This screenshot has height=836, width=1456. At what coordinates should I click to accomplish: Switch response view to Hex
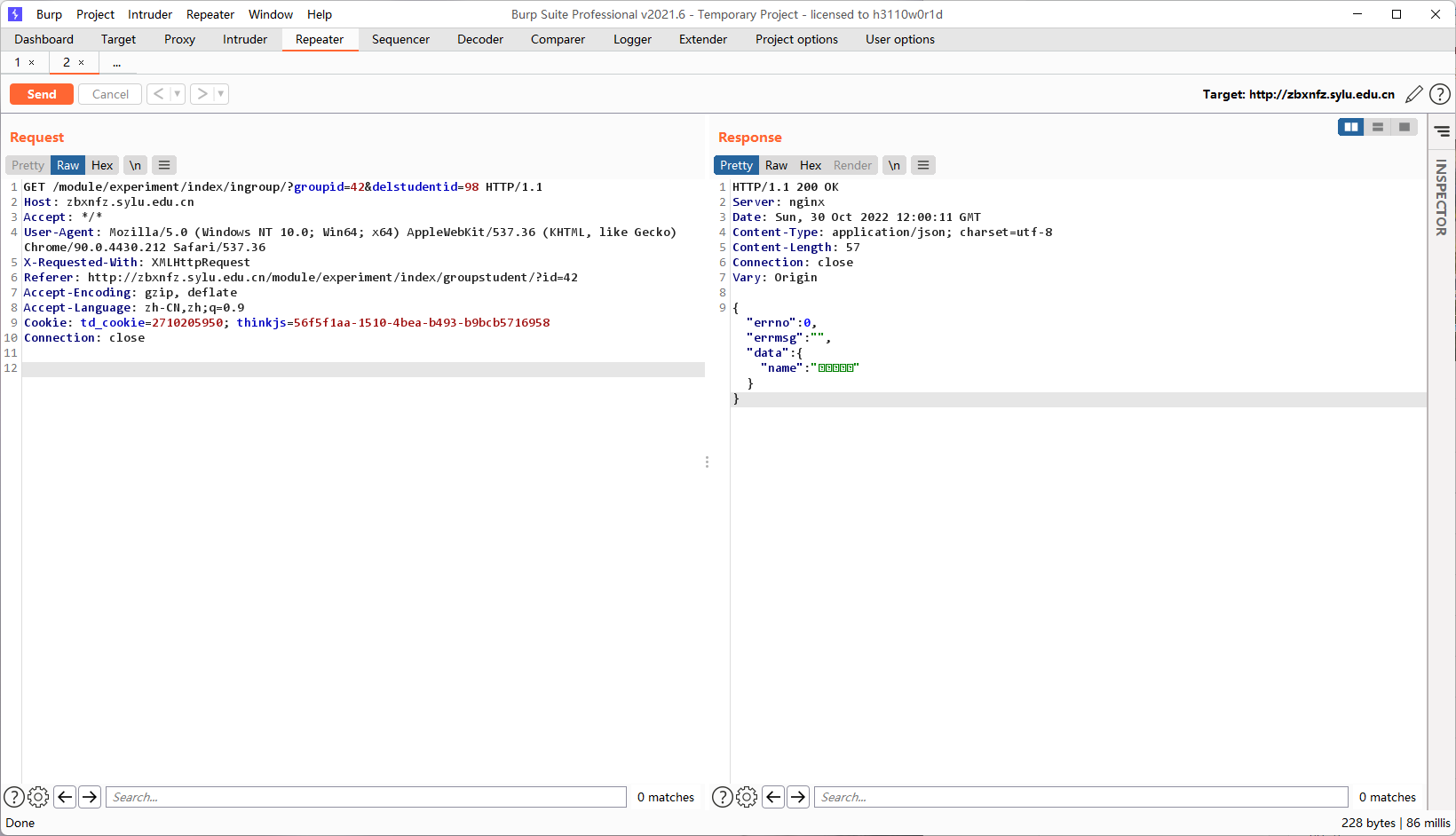(811, 165)
